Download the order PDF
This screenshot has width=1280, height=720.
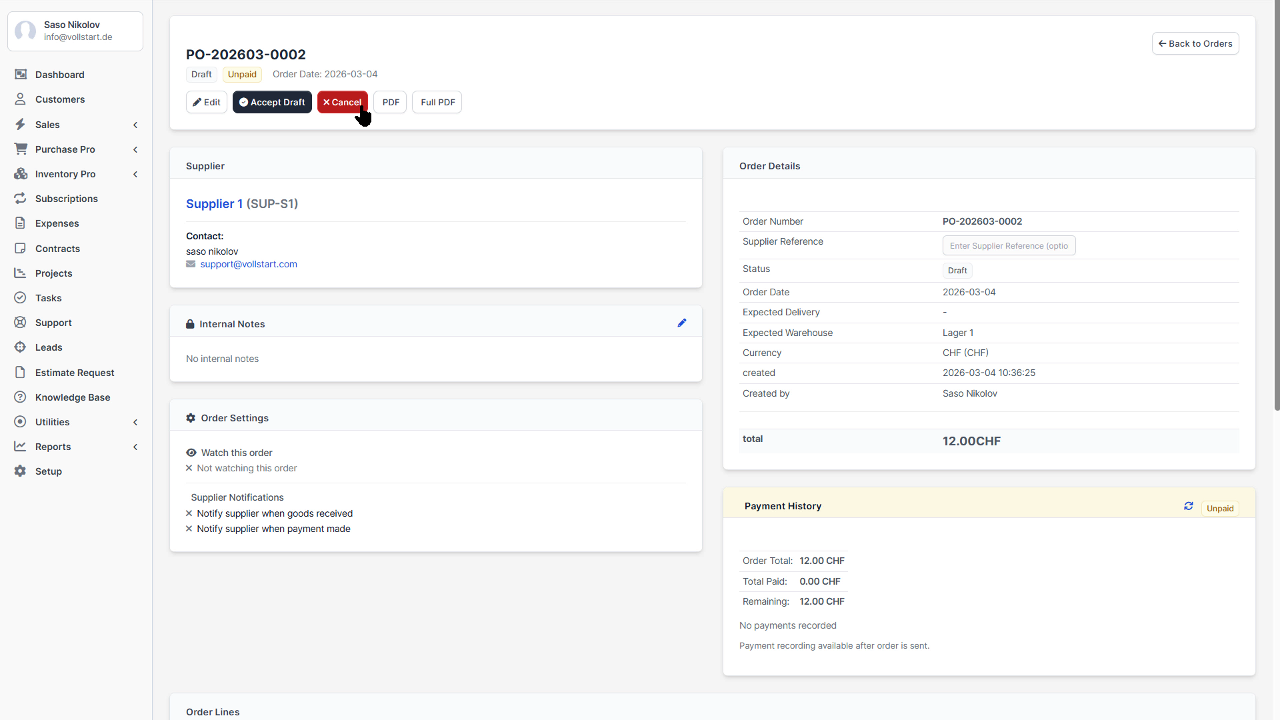click(390, 102)
